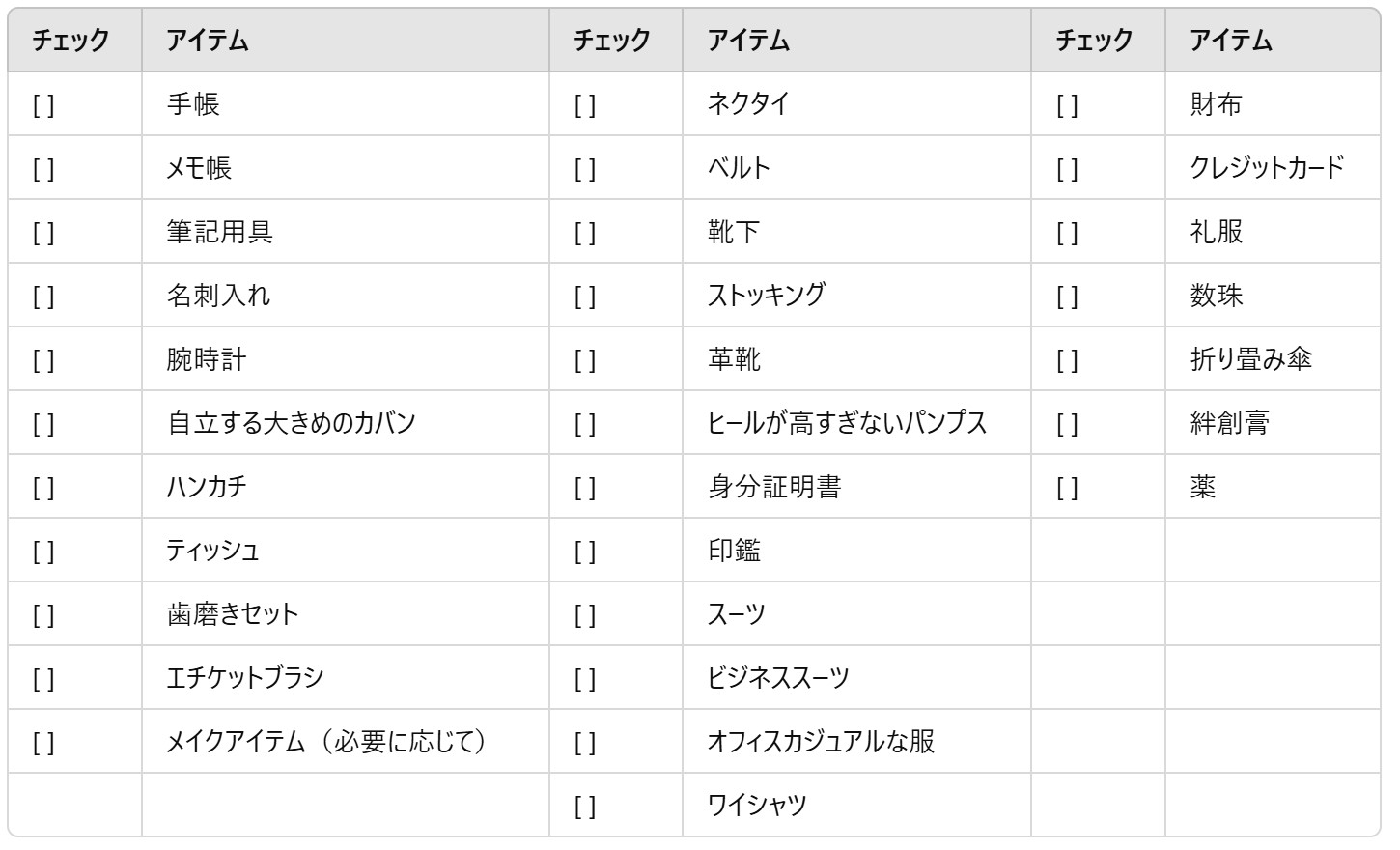The height and width of the screenshot is (850, 1400).
Task: Toggle the checkbox for ハンカチ
Action: (43, 488)
